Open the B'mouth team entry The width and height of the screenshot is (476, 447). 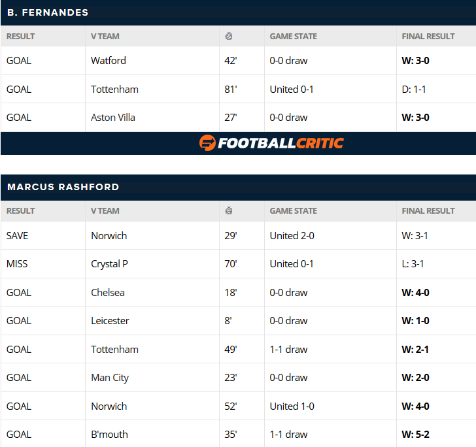[x=109, y=434]
